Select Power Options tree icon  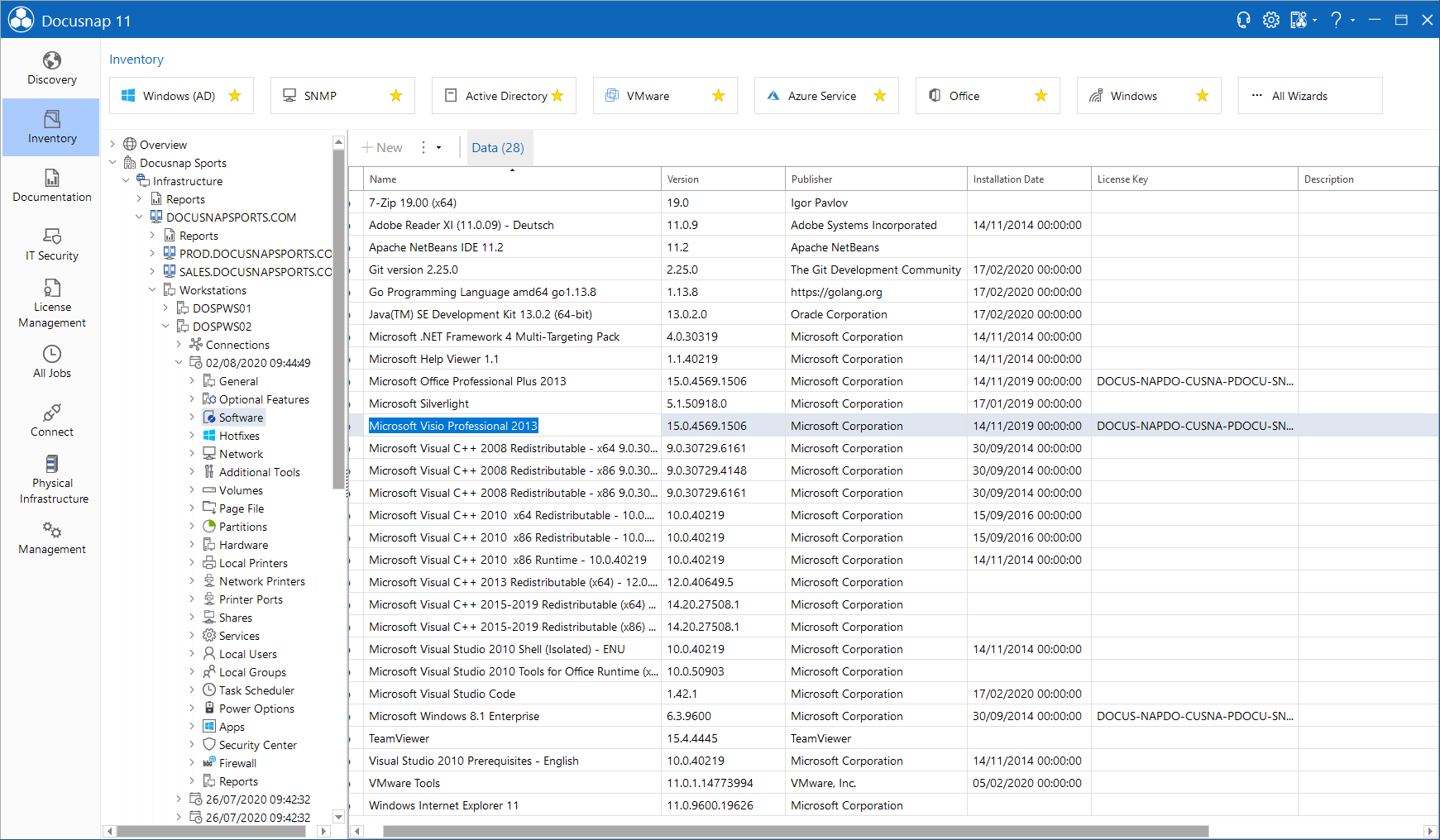(209, 709)
